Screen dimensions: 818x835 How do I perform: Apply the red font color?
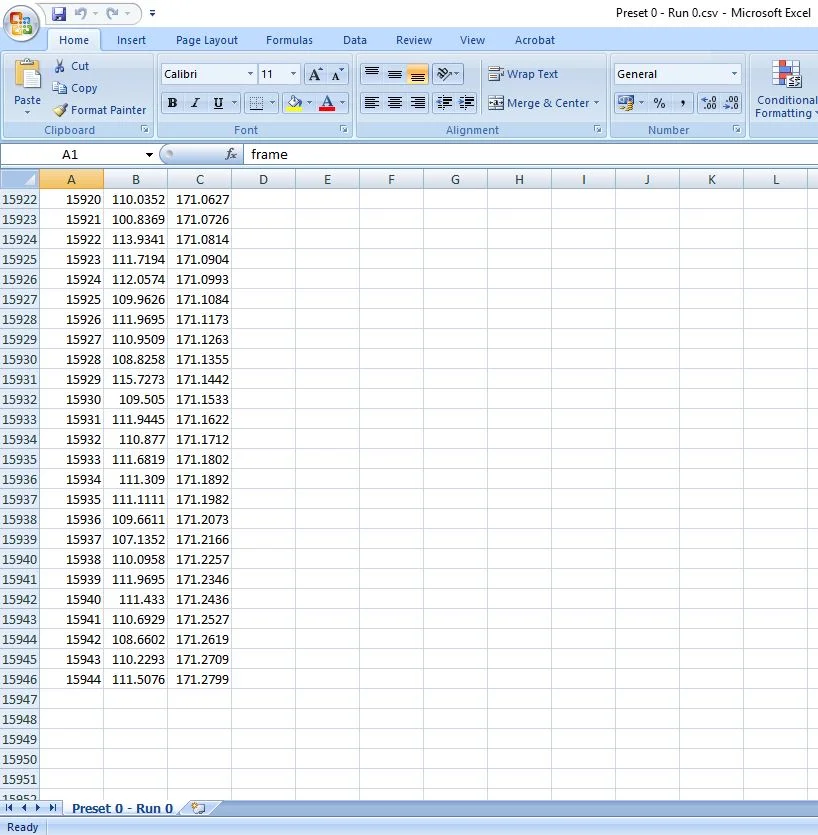327,103
